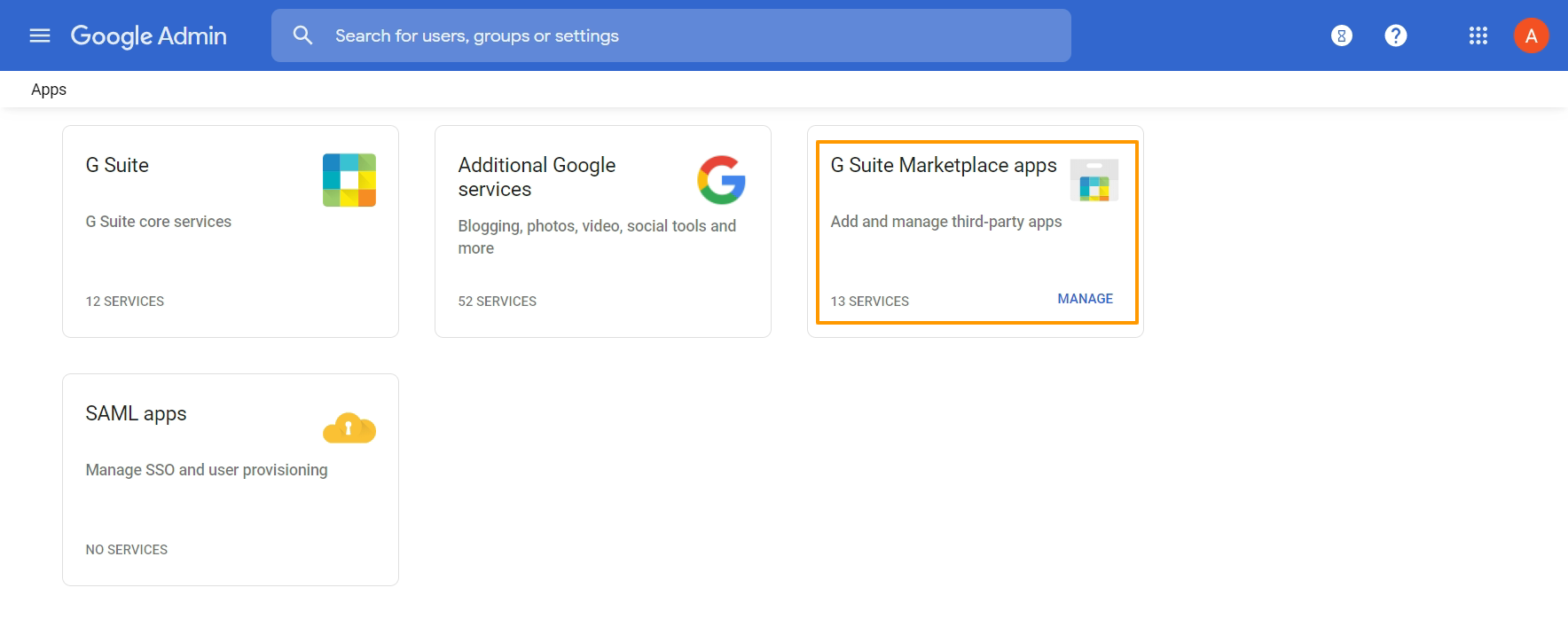This screenshot has width=1568, height=635.
Task: Open G Suite Marketplace apps title
Action: click(x=944, y=165)
